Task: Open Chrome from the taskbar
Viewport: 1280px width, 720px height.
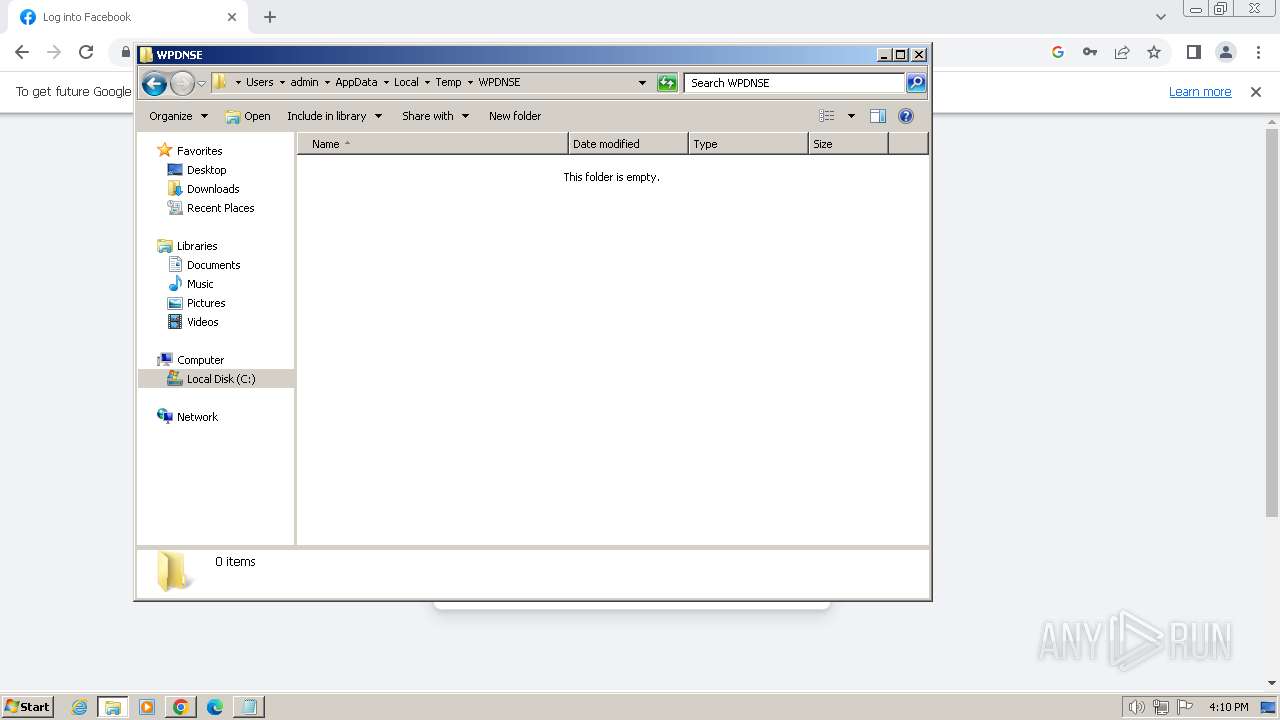Action: [x=181, y=707]
